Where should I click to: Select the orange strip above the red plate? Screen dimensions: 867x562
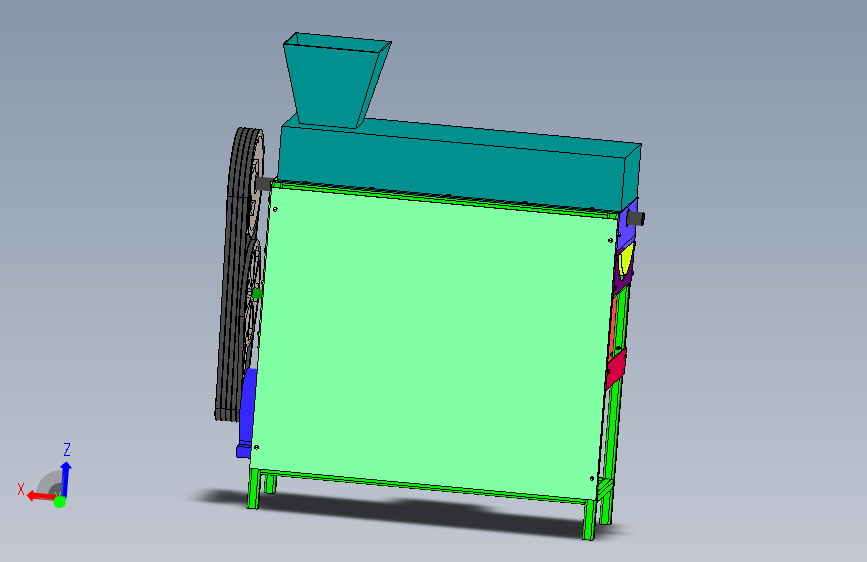tap(614, 324)
